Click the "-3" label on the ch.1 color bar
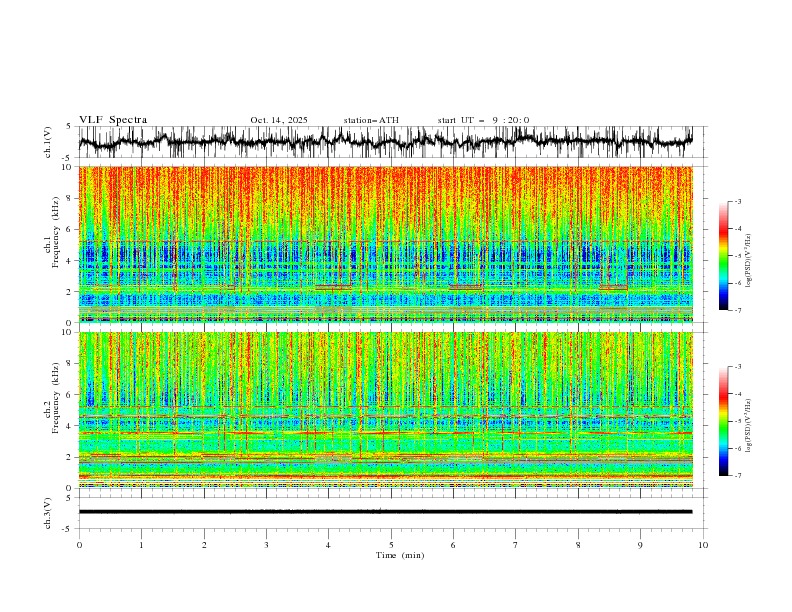 click(737, 201)
